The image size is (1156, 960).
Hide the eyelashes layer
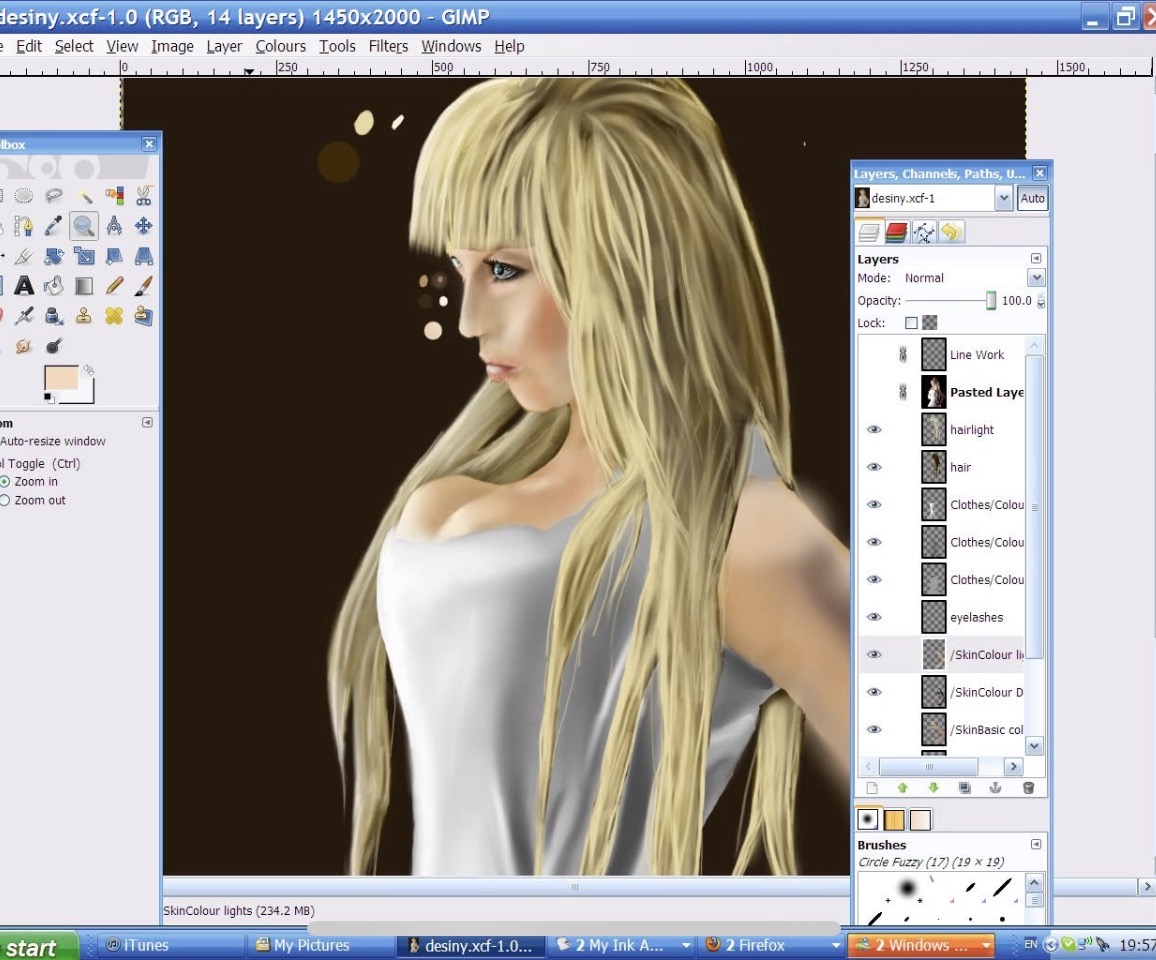coord(874,617)
